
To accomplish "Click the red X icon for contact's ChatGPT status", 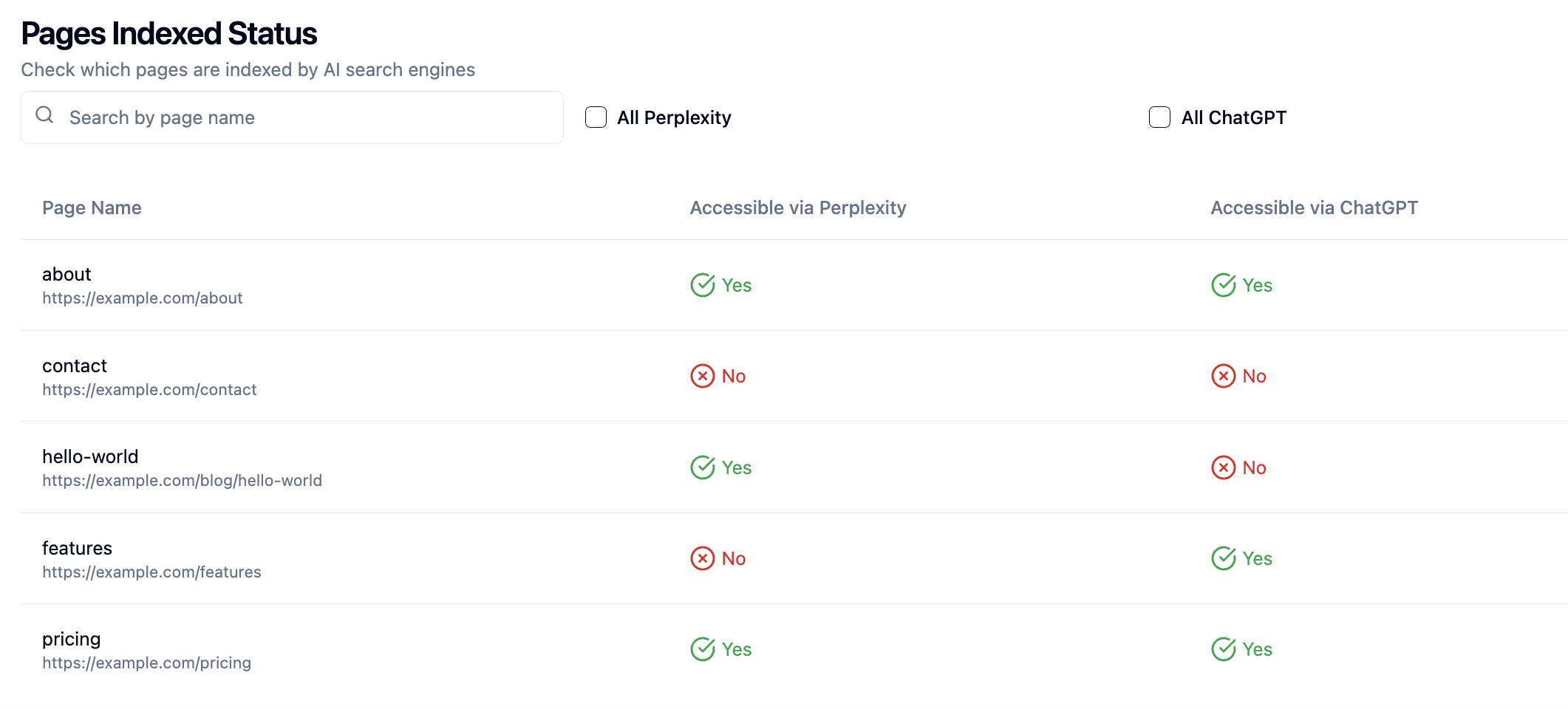I will 1224,376.
